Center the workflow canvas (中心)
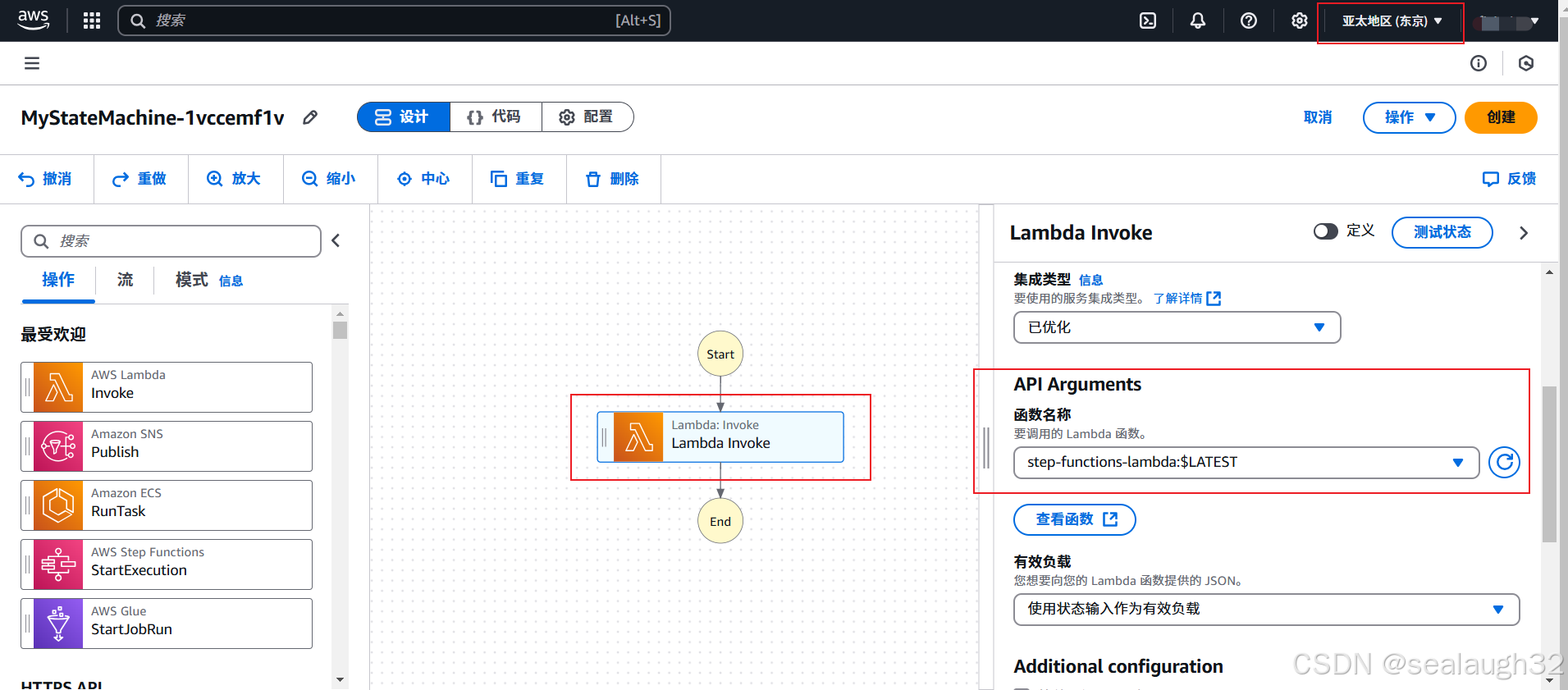This screenshot has width=1568, height=690. (423, 179)
